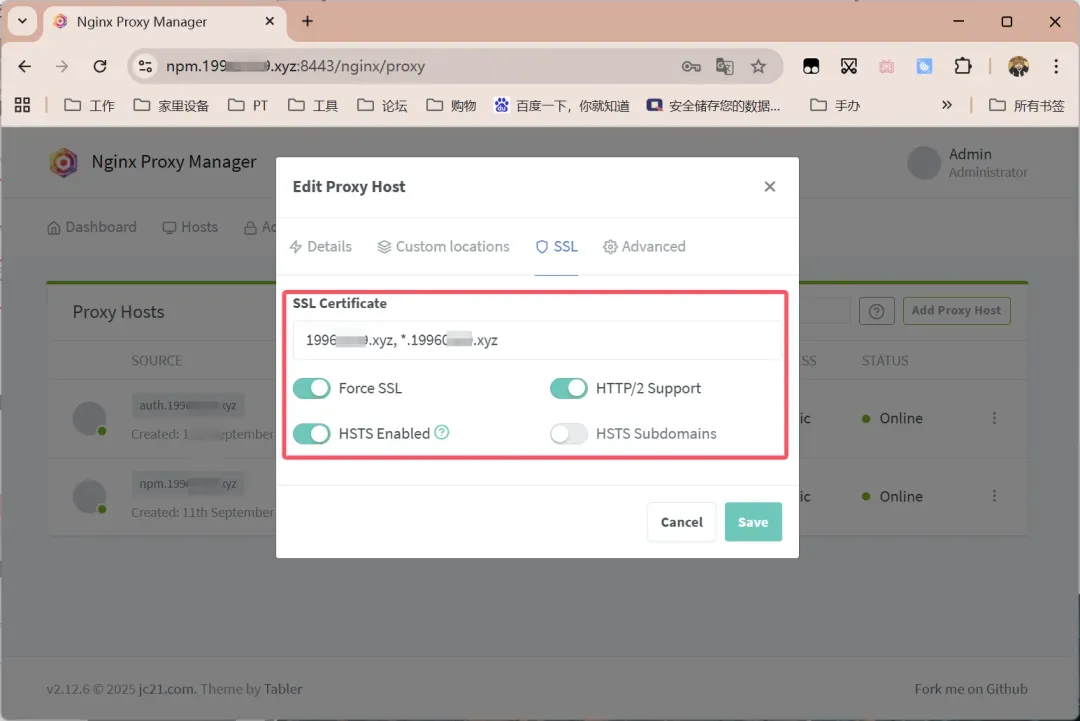Click the STATUS column header
Viewport: 1080px width, 721px height.
(x=884, y=361)
